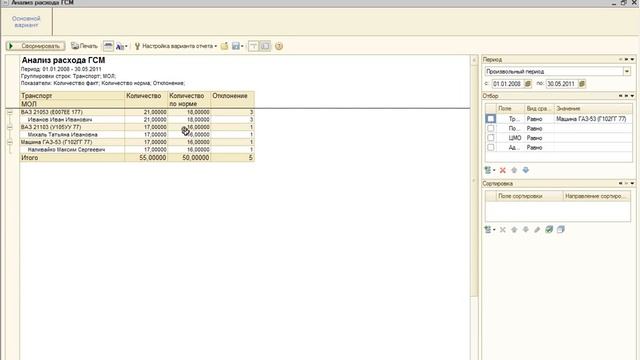Open the Сортировка panel menu arrow
The image size is (640, 360).
pos(633,184)
